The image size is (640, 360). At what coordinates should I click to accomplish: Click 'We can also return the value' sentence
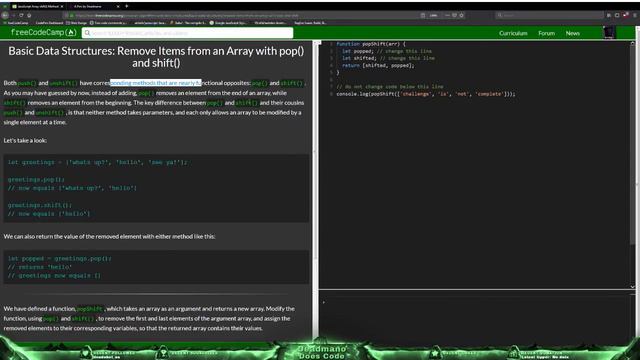click(109, 236)
